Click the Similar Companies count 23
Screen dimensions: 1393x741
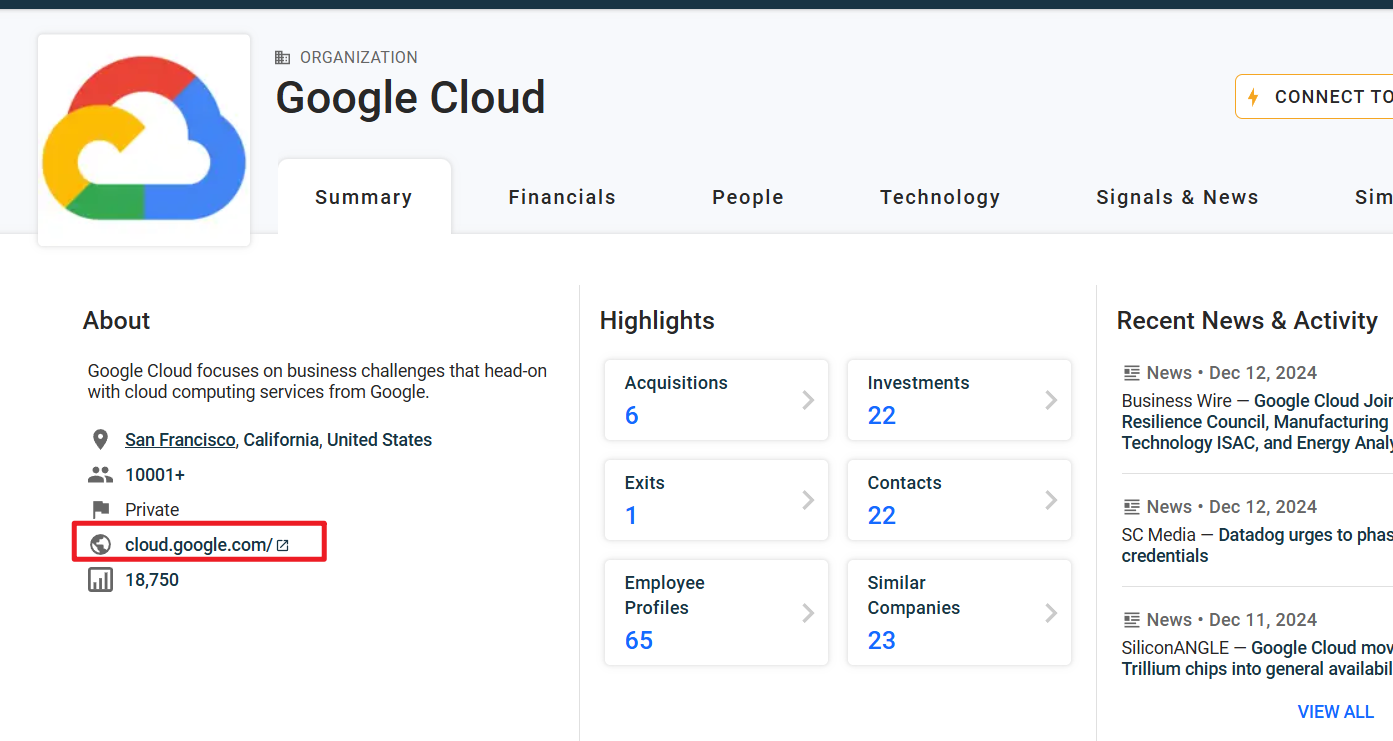pos(882,640)
